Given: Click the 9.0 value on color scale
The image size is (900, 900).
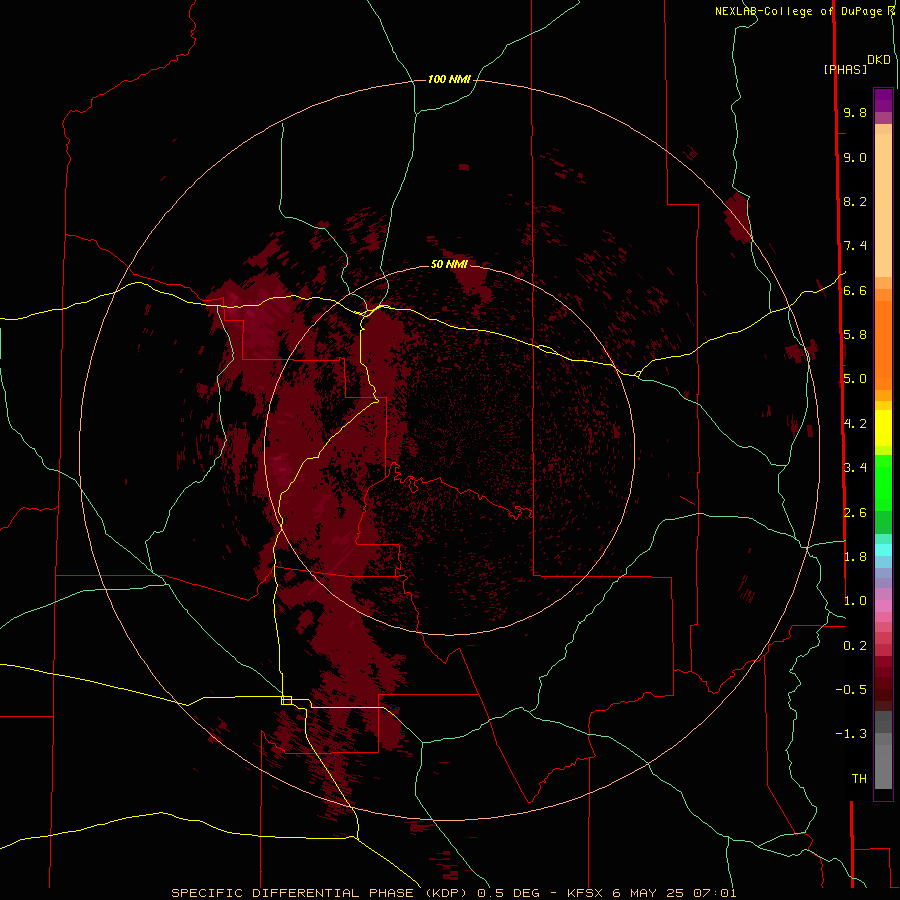Looking at the screenshot, I should 855,157.
